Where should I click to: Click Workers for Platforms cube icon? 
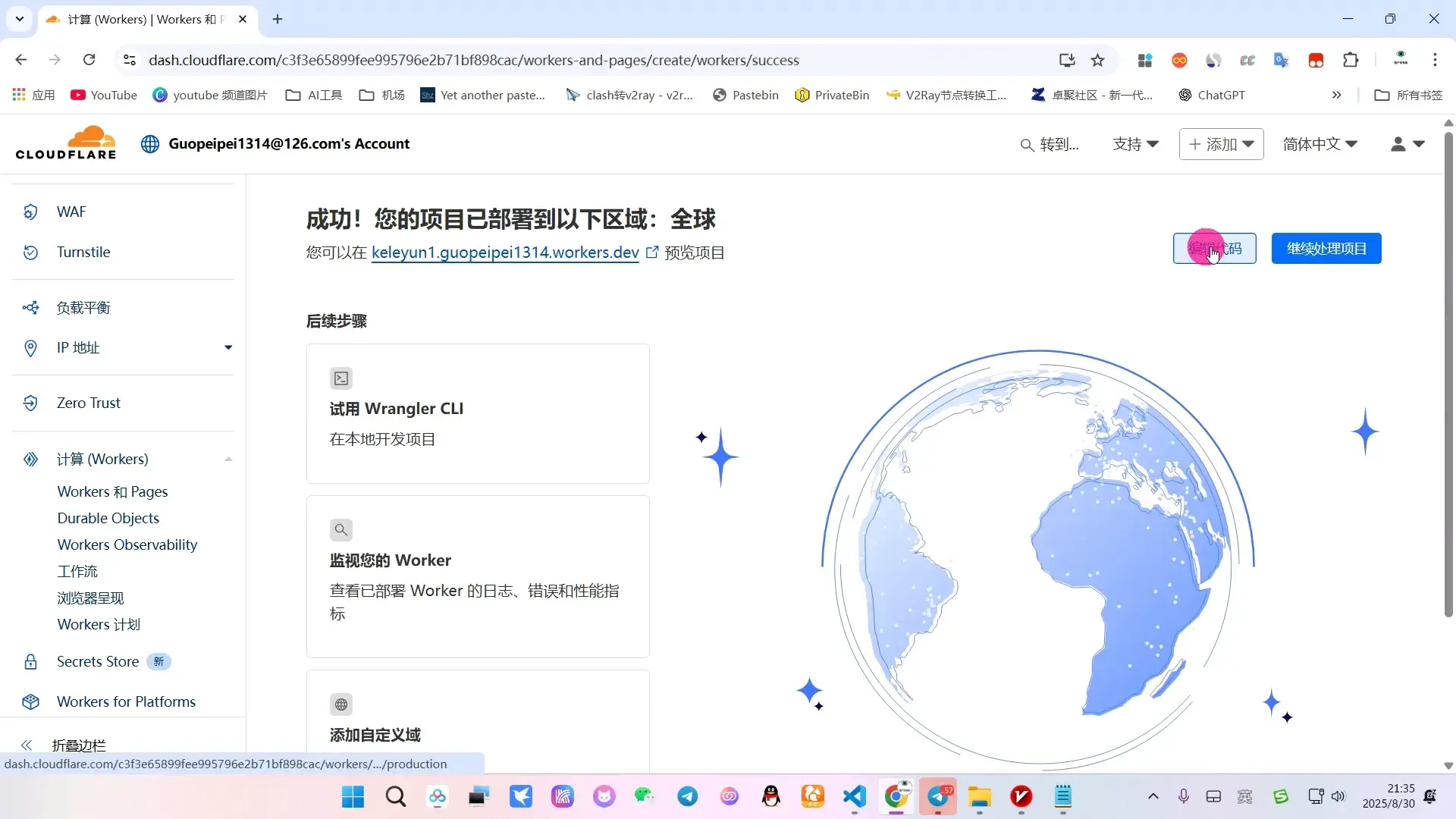(x=30, y=702)
